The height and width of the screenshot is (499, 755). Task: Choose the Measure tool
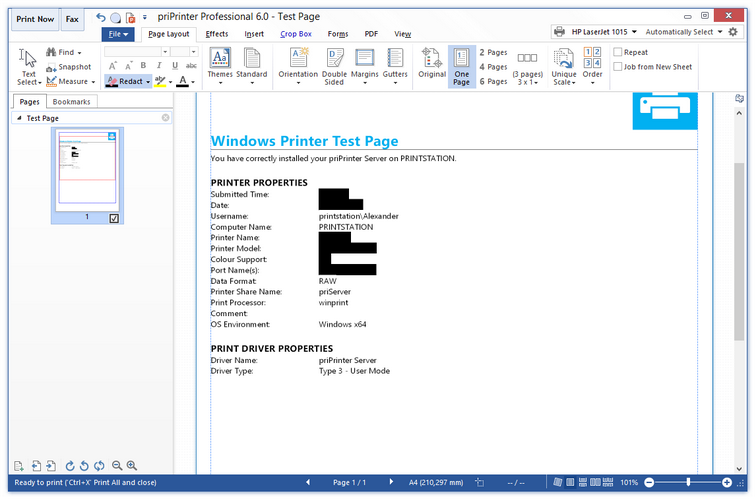[67, 81]
